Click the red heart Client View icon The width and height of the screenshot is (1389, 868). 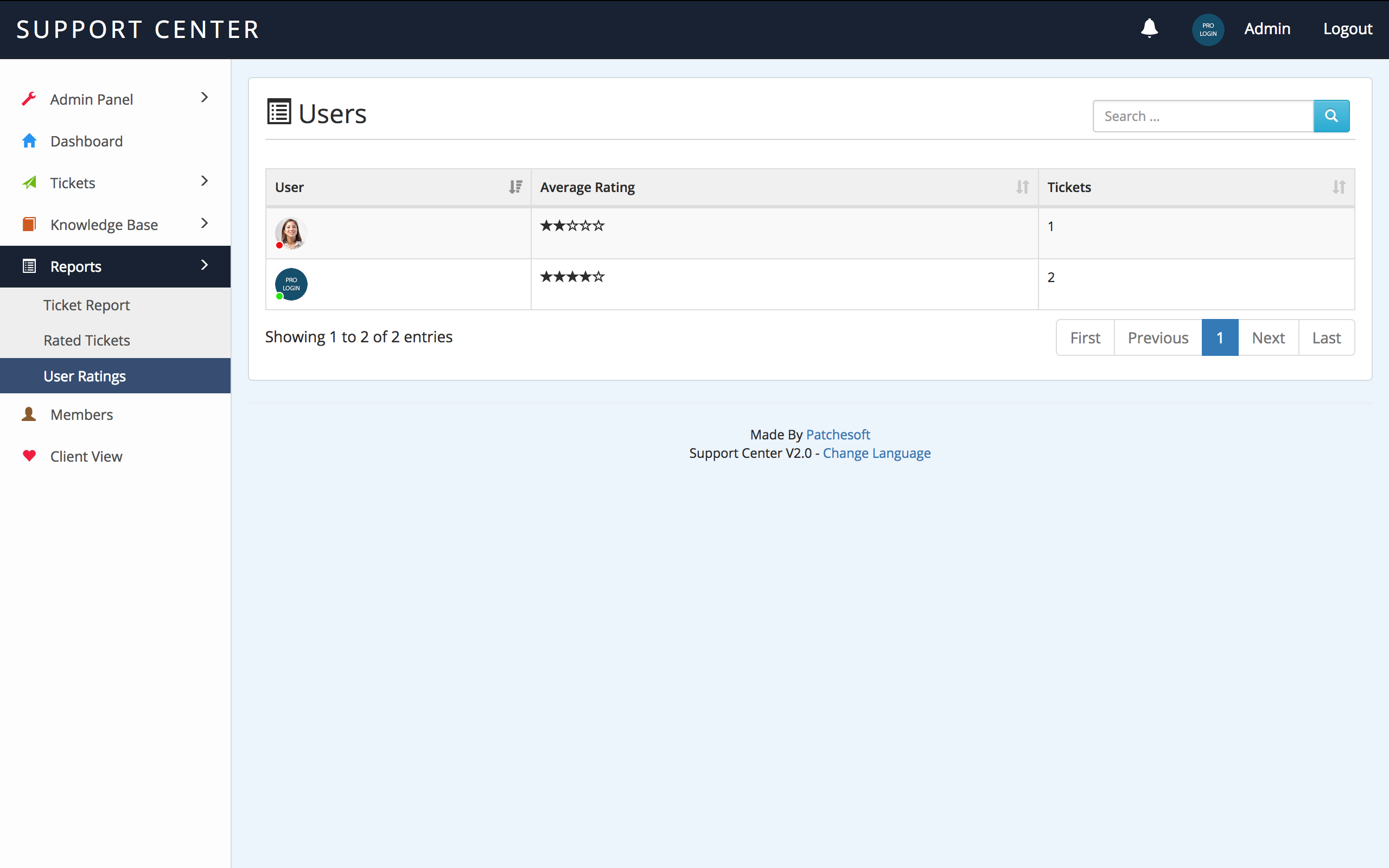pos(29,456)
